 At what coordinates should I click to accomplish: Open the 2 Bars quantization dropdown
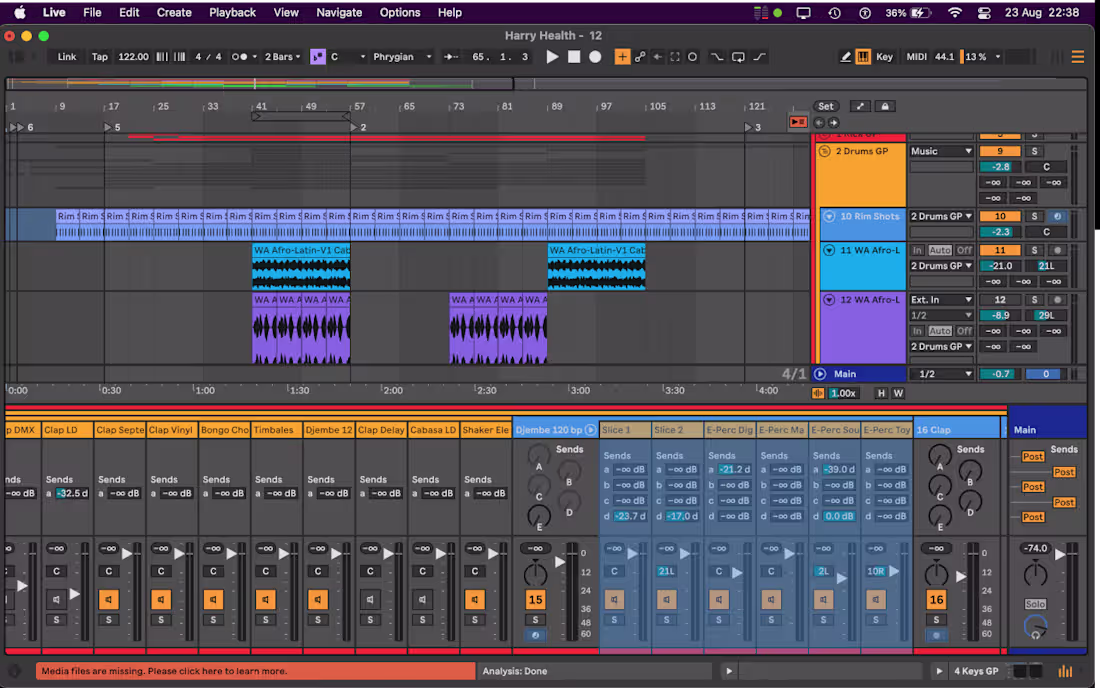pos(281,57)
